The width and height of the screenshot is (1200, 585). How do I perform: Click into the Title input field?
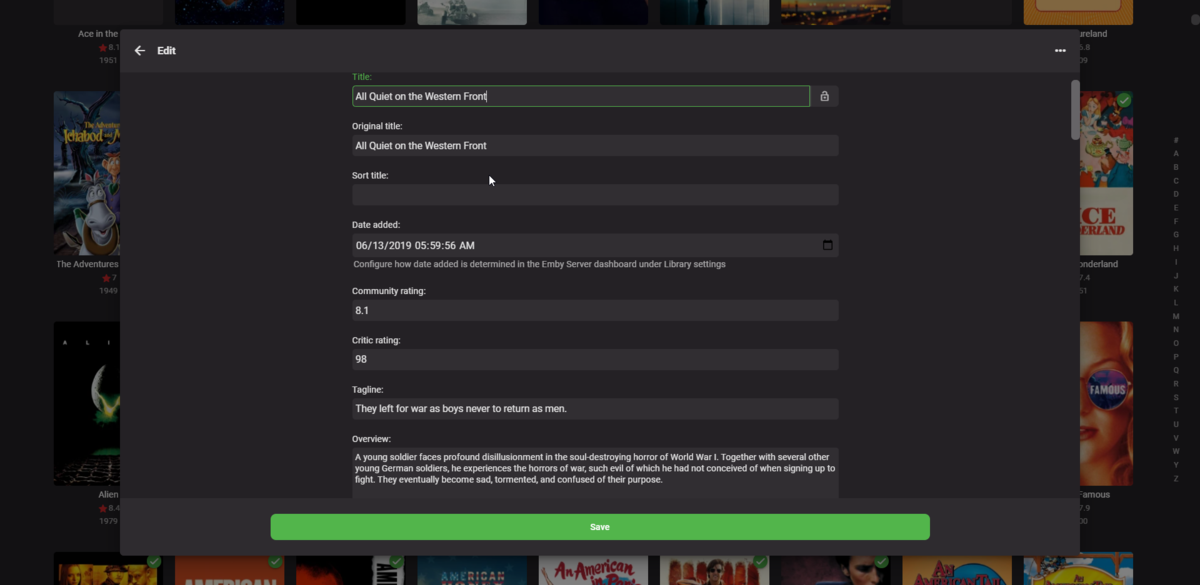pyautogui.click(x=581, y=96)
